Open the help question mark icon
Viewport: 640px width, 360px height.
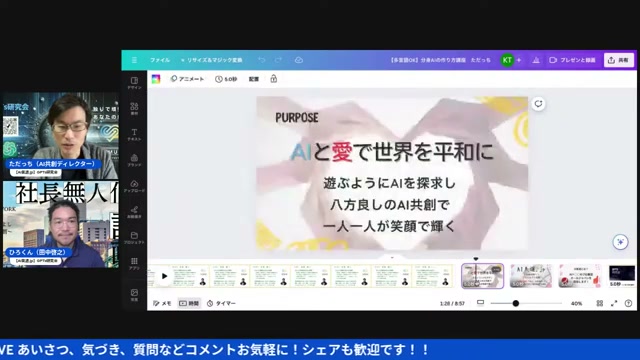tap(628, 303)
